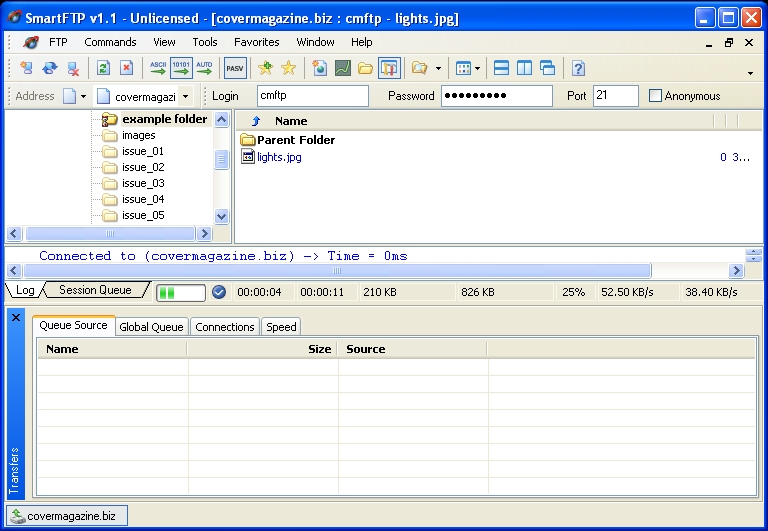The height and width of the screenshot is (531, 768).
Task: Open the Queue Source tab
Action: click(x=73, y=326)
